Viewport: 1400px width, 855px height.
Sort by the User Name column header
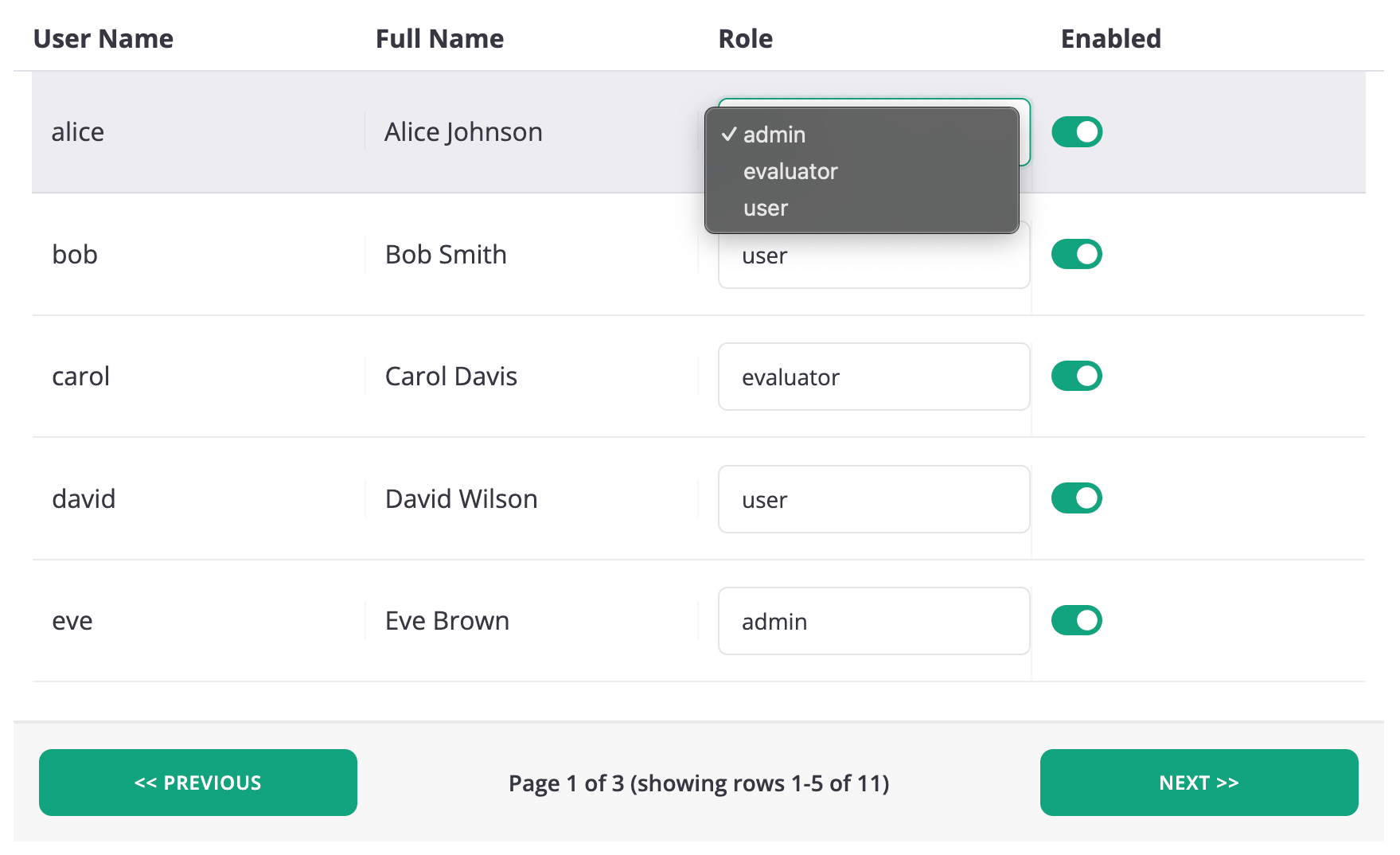click(x=103, y=38)
